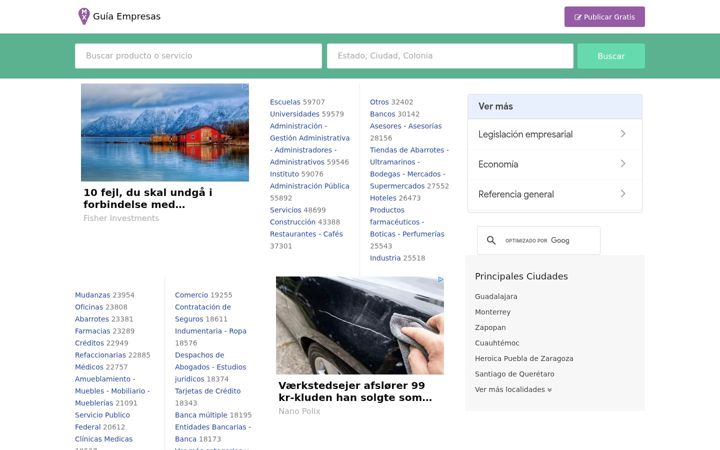Open the Oficinas category link
The height and width of the screenshot is (450, 720).
point(89,307)
